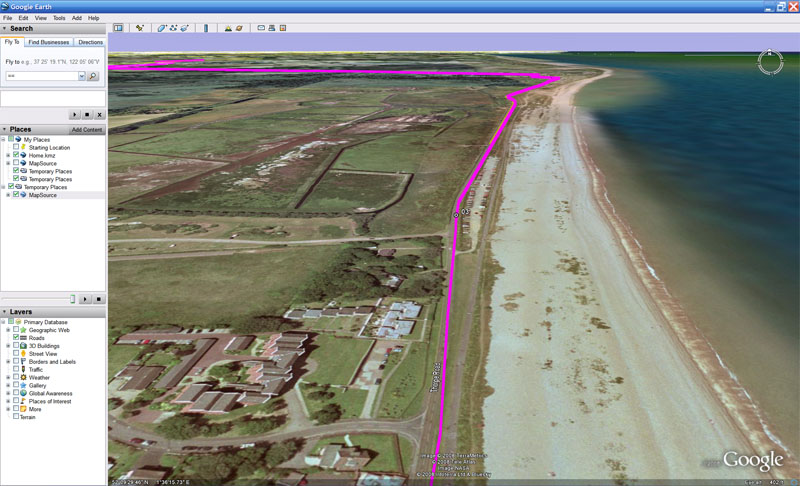Select the Add Path tool
800x486 pixels.
coord(173,28)
